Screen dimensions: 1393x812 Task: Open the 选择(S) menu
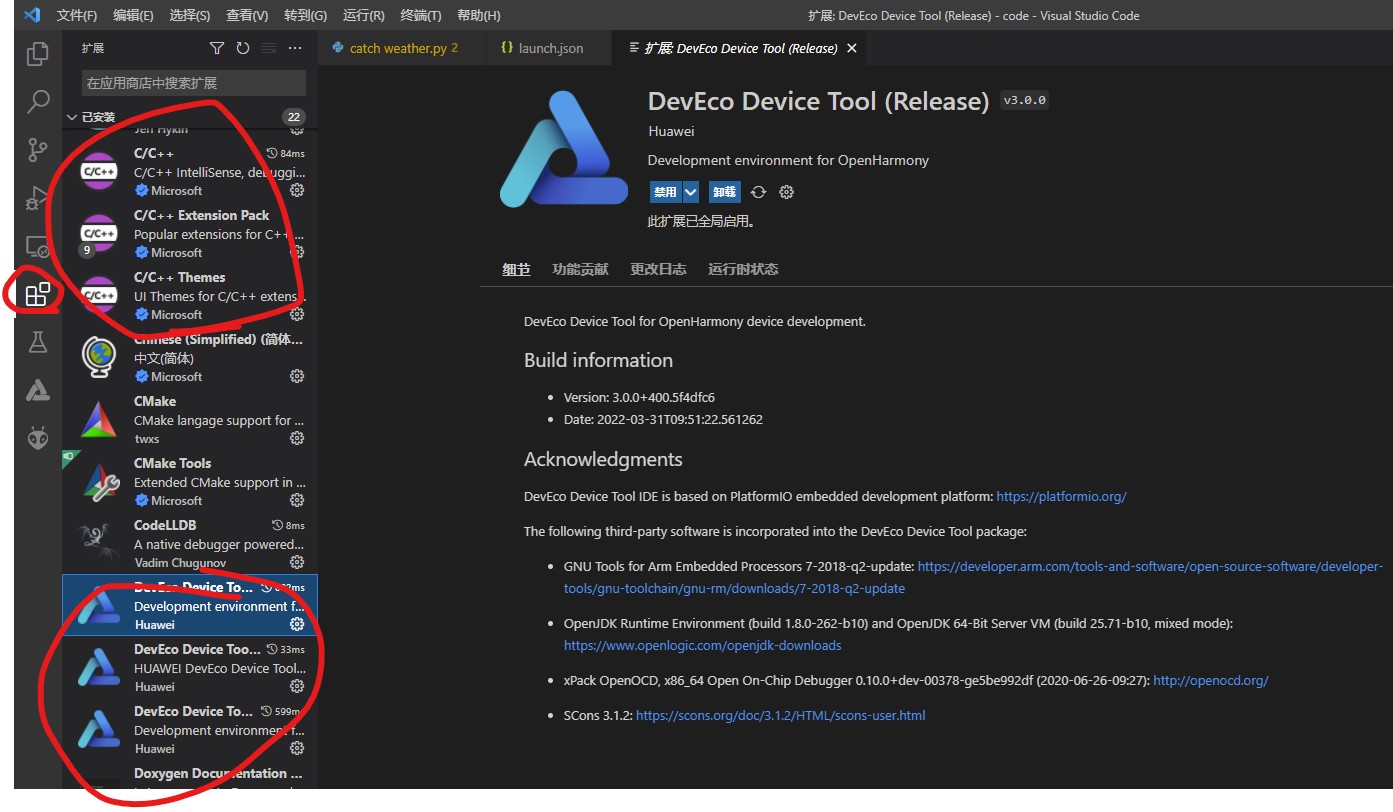coord(190,15)
